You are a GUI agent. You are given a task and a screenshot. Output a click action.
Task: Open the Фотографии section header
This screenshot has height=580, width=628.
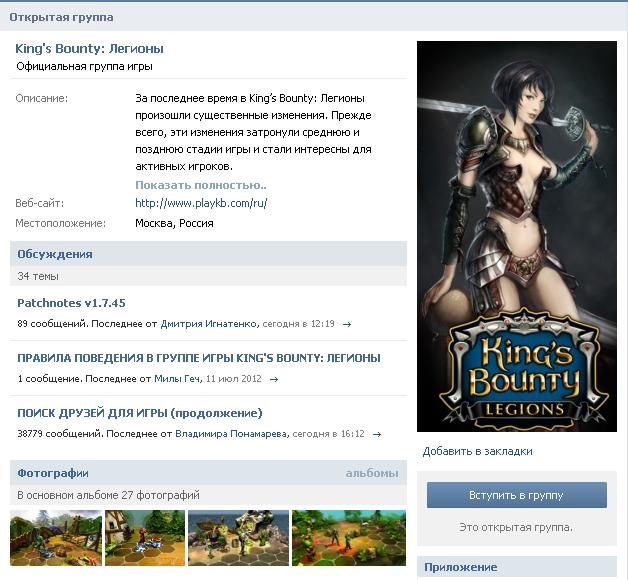(53, 473)
